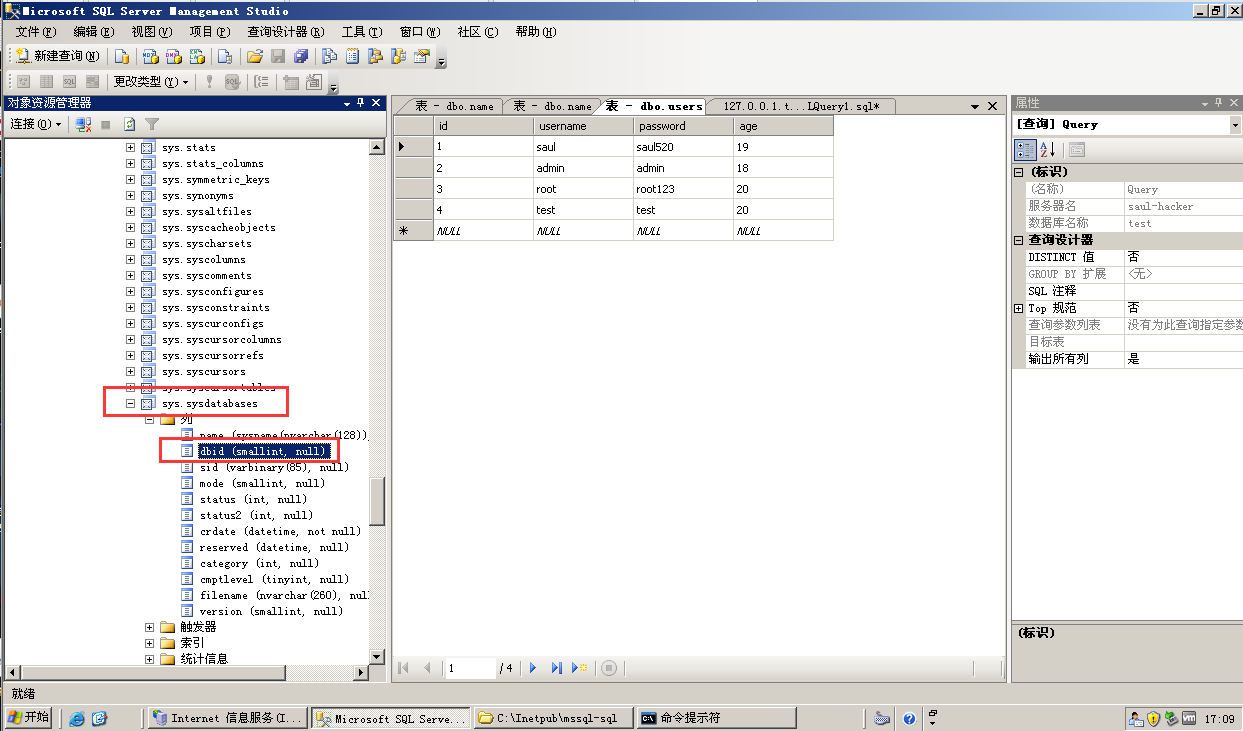This screenshot has width=1243, height=731.
Task: Open the 视图 (View) menu
Action: pos(150,32)
